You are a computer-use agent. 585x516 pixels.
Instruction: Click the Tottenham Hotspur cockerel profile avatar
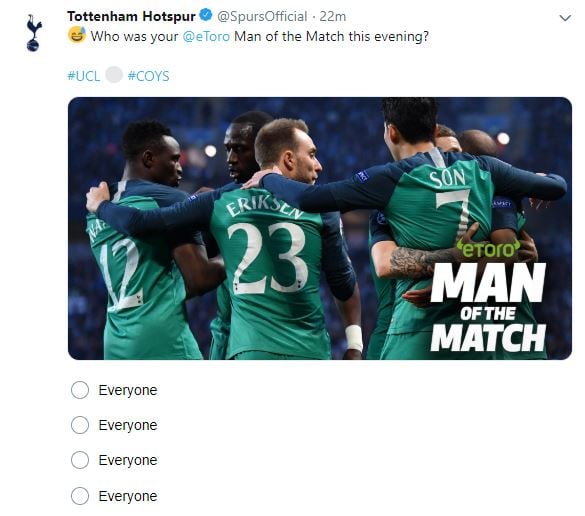click(33, 33)
